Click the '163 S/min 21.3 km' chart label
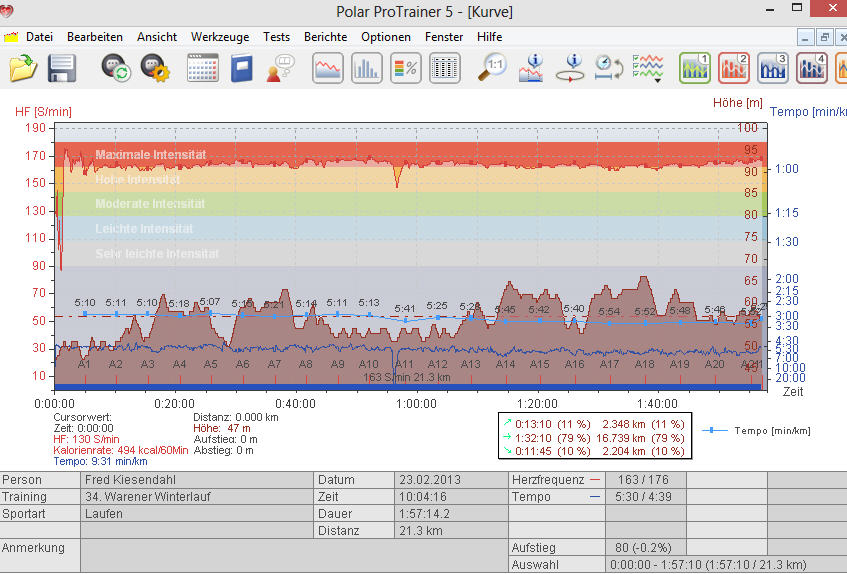This screenshot has height=574, width=847. pyautogui.click(x=406, y=377)
